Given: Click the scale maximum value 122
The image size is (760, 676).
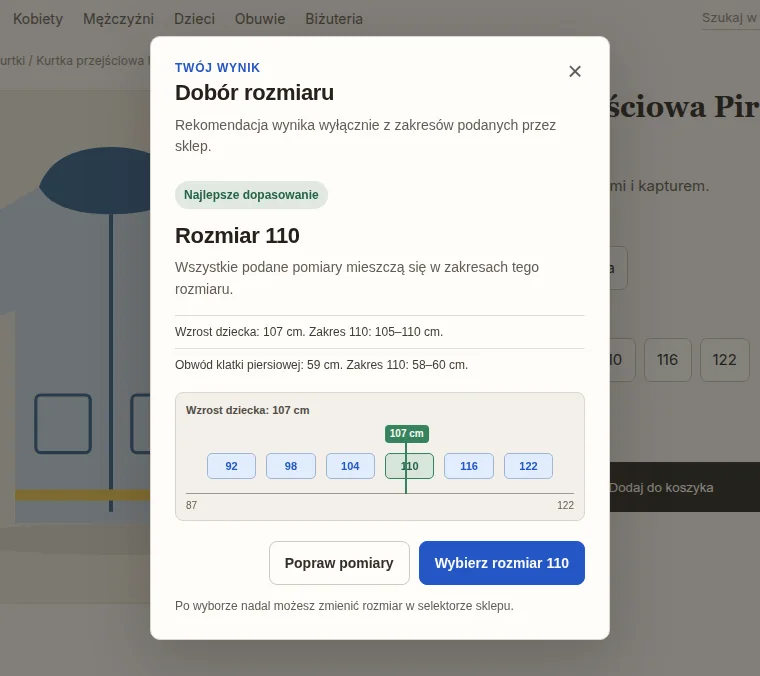Looking at the screenshot, I should tap(565, 505).
